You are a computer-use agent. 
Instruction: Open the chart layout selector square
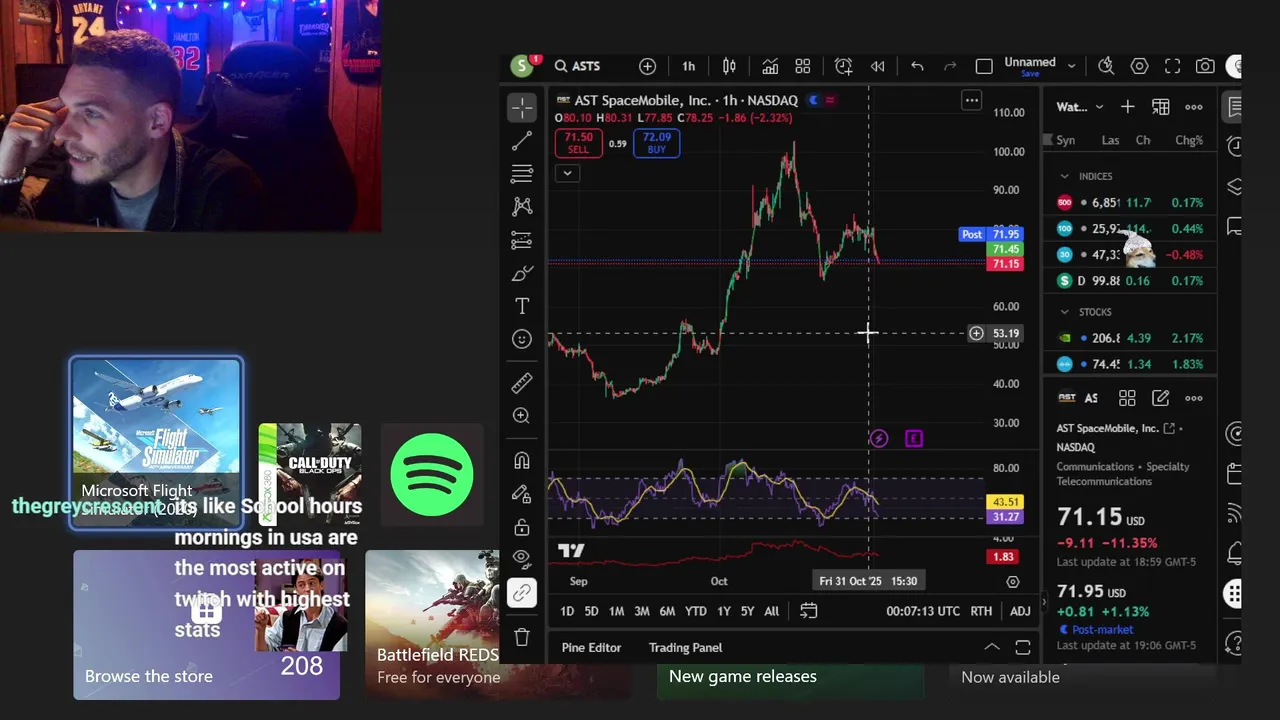click(x=984, y=66)
